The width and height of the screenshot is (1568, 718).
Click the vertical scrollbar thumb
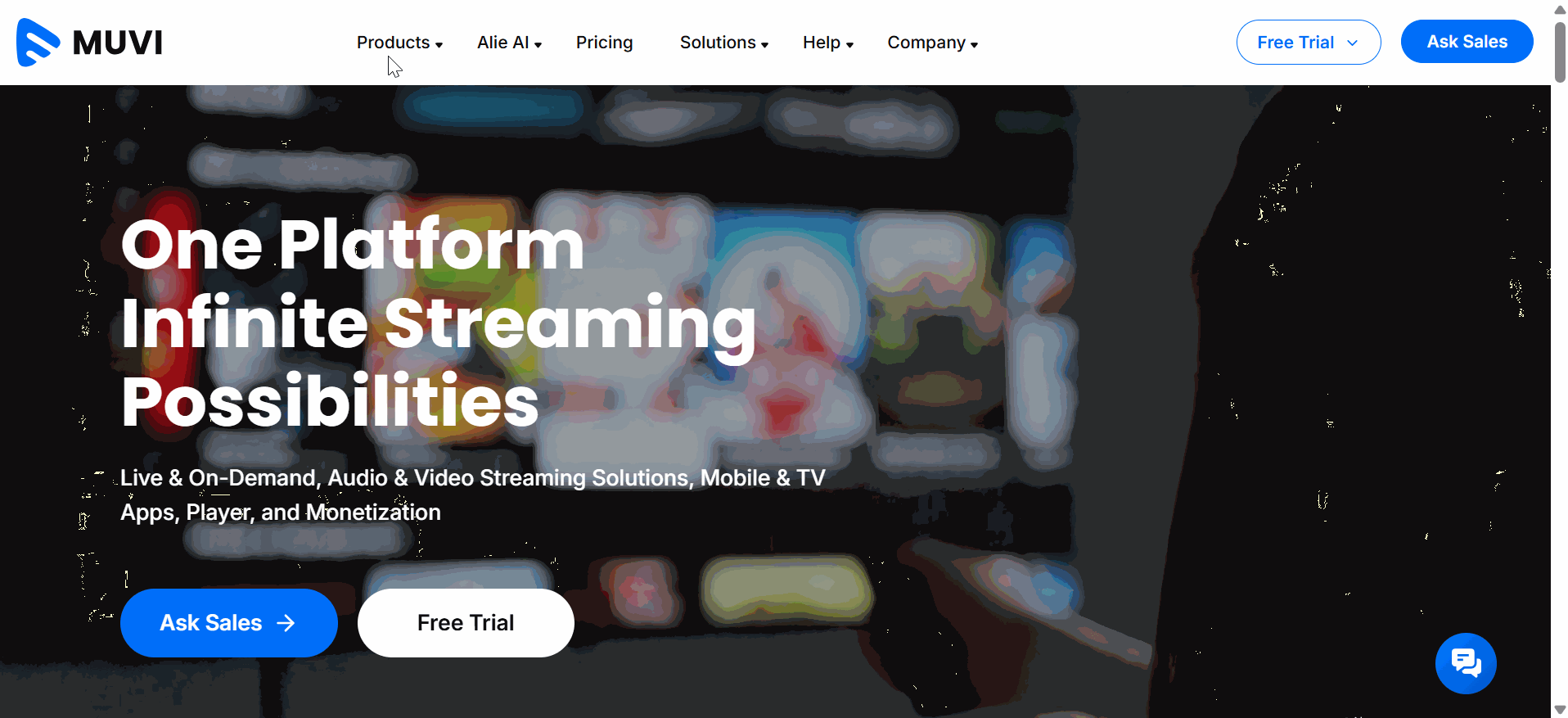pos(1560,52)
